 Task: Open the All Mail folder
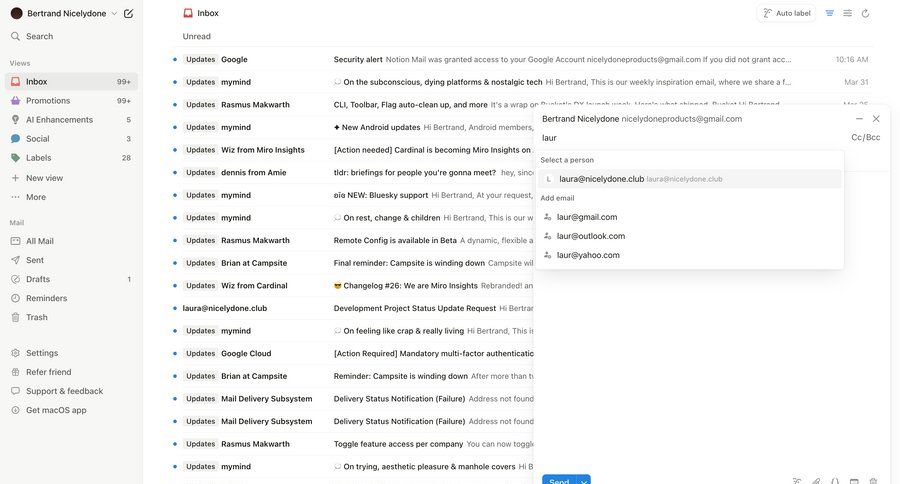(71, 241)
